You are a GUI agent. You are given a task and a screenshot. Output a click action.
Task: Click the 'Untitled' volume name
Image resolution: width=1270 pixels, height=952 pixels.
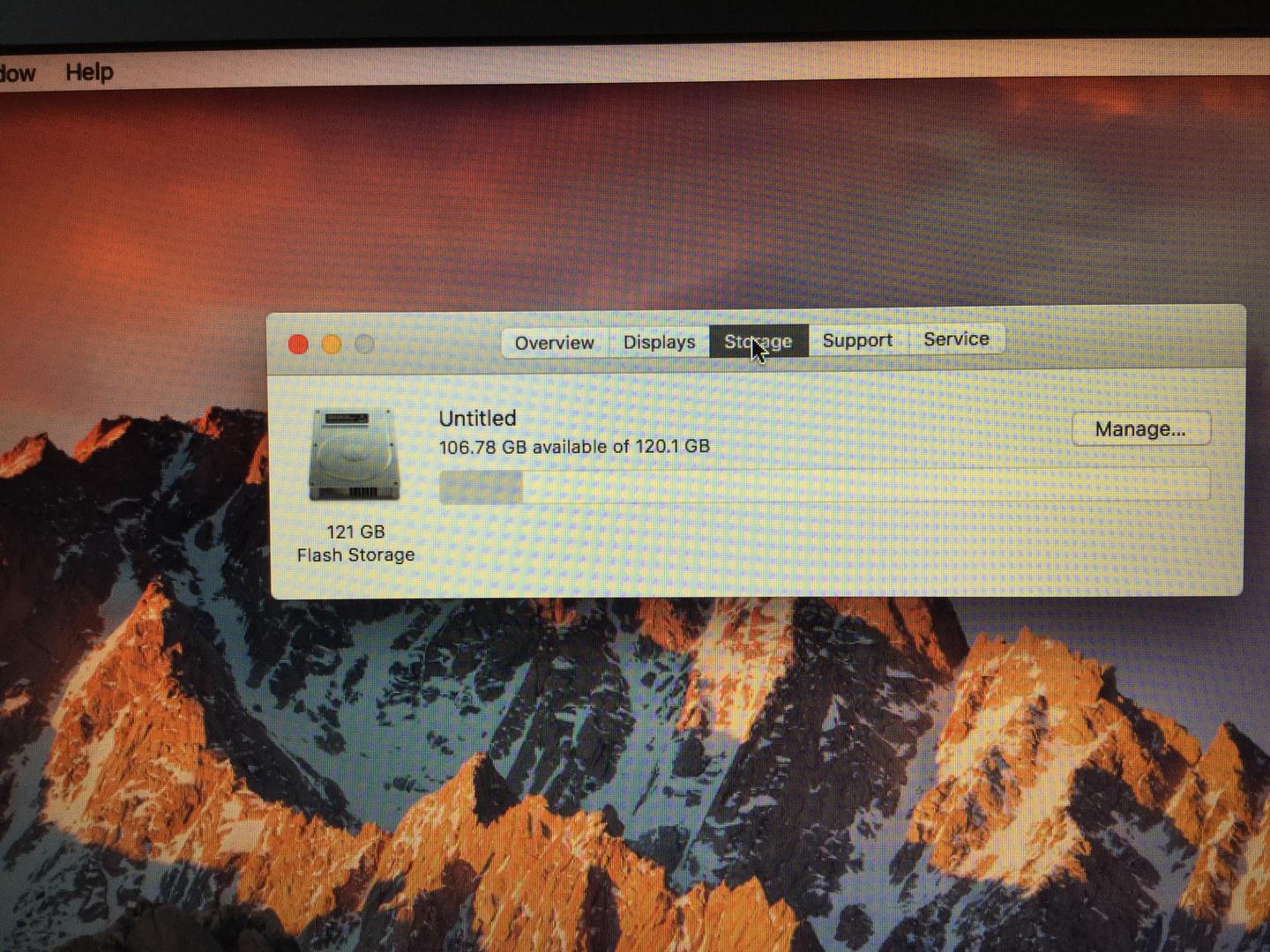[x=477, y=418]
